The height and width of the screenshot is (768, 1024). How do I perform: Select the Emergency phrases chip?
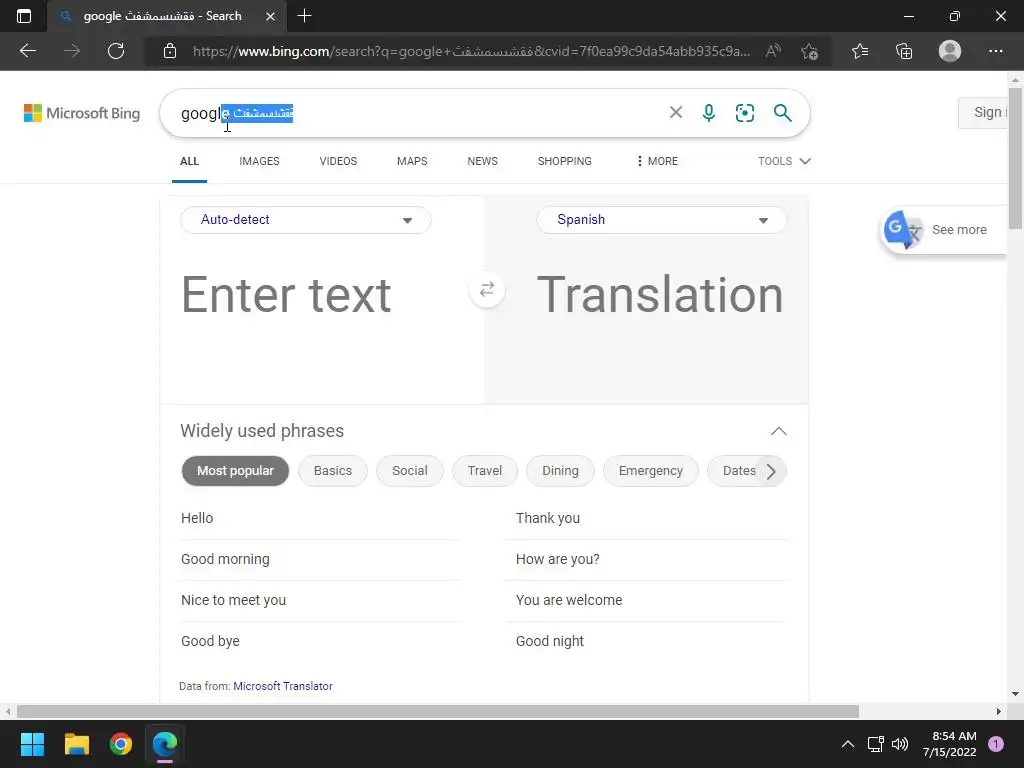pyautogui.click(x=650, y=471)
